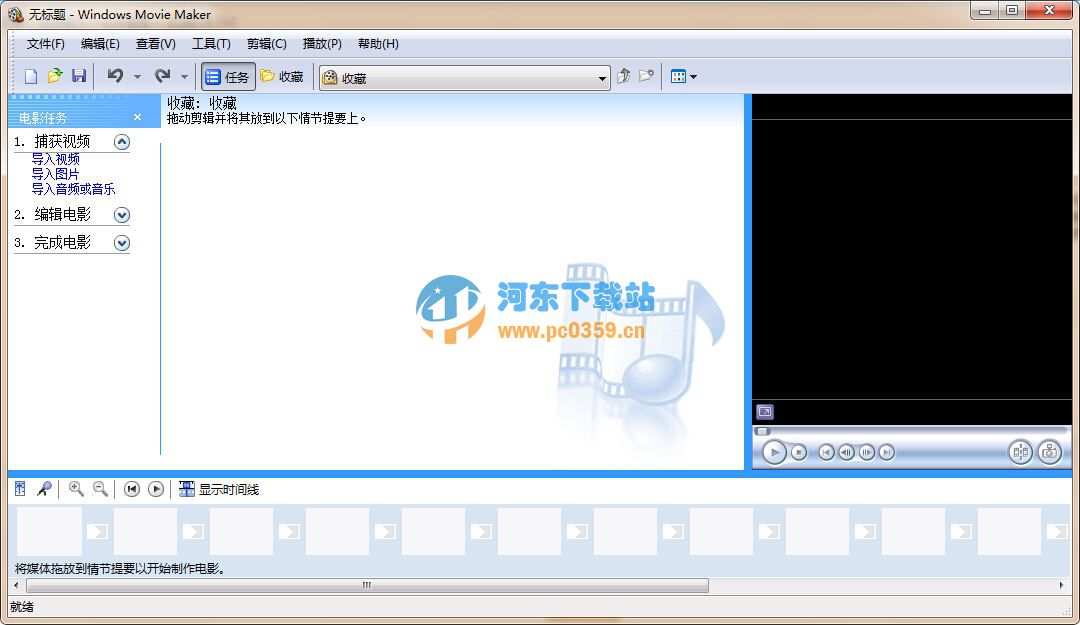Click the 导入视频 link
The width and height of the screenshot is (1080, 625).
tap(55, 159)
